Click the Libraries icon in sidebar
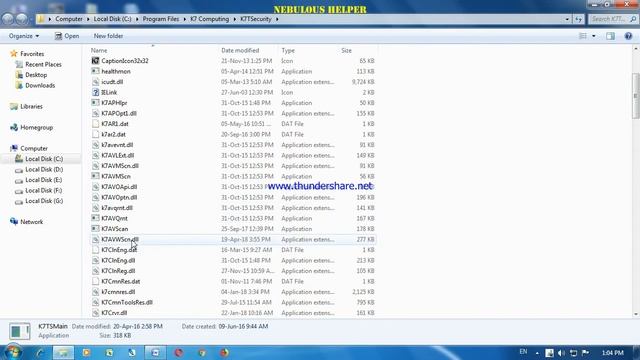The width and height of the screenshot is (640, 360). pyautogui.click(x=14, y=106)
